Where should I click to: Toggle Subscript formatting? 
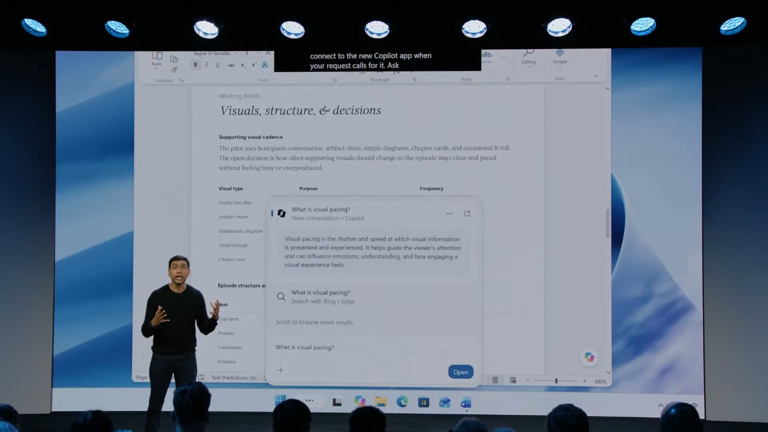click(242, 65)
